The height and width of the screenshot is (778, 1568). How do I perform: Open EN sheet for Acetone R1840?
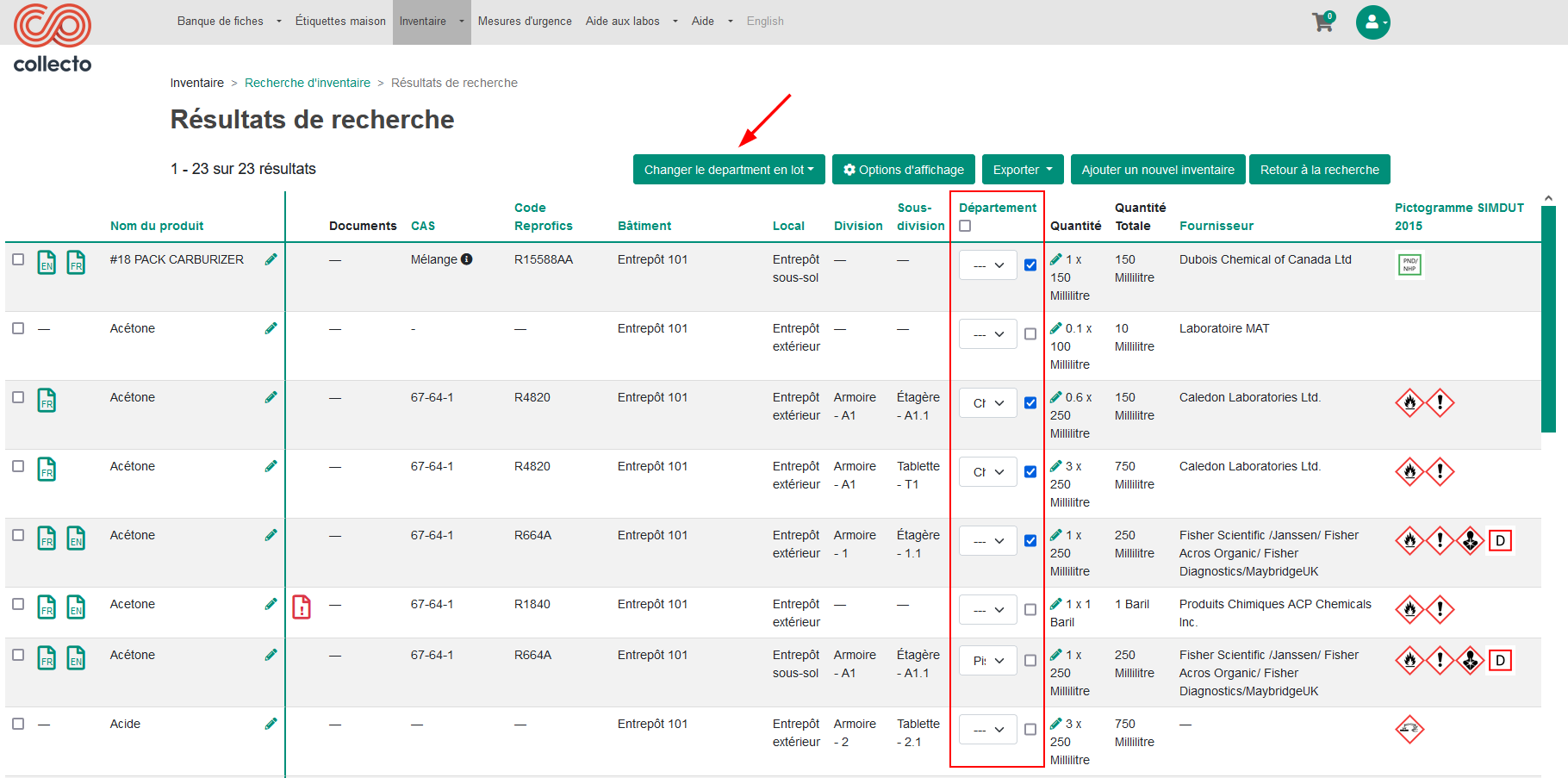(x=77, y=607)
